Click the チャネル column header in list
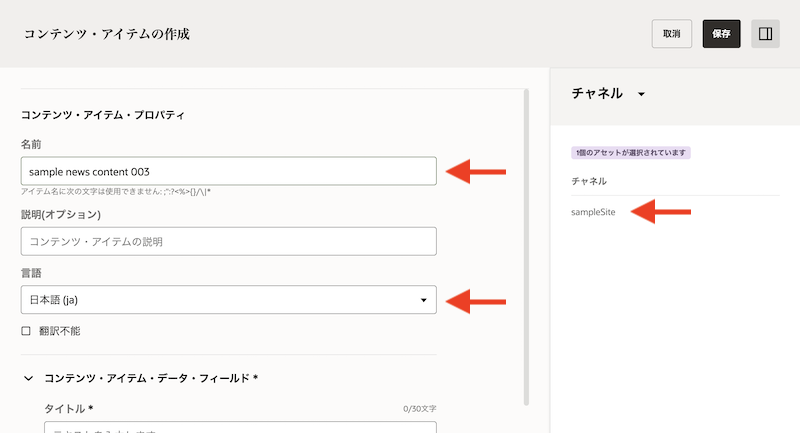 tap(589, 181)
